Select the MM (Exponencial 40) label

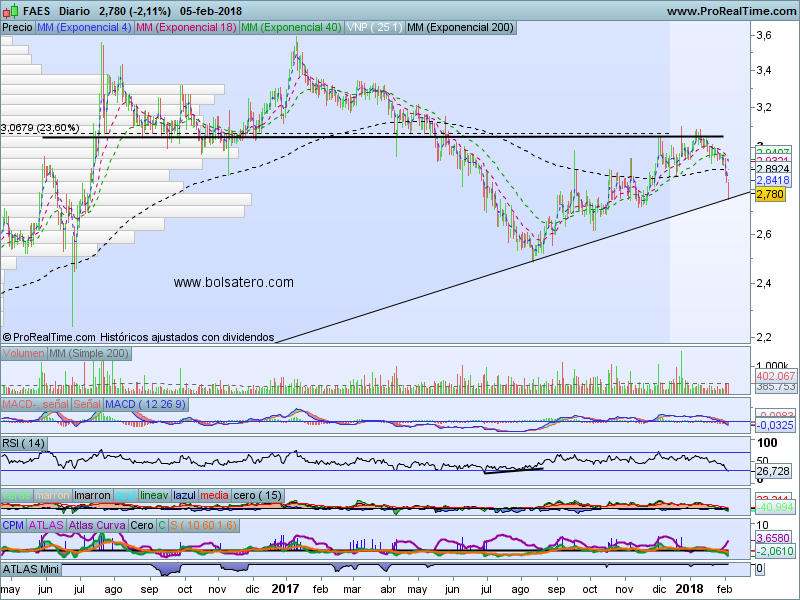tap(291, 28)
